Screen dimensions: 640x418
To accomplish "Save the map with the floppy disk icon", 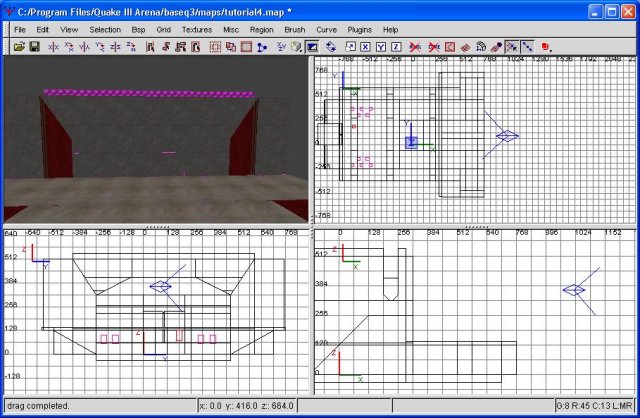I will point(34,47).
